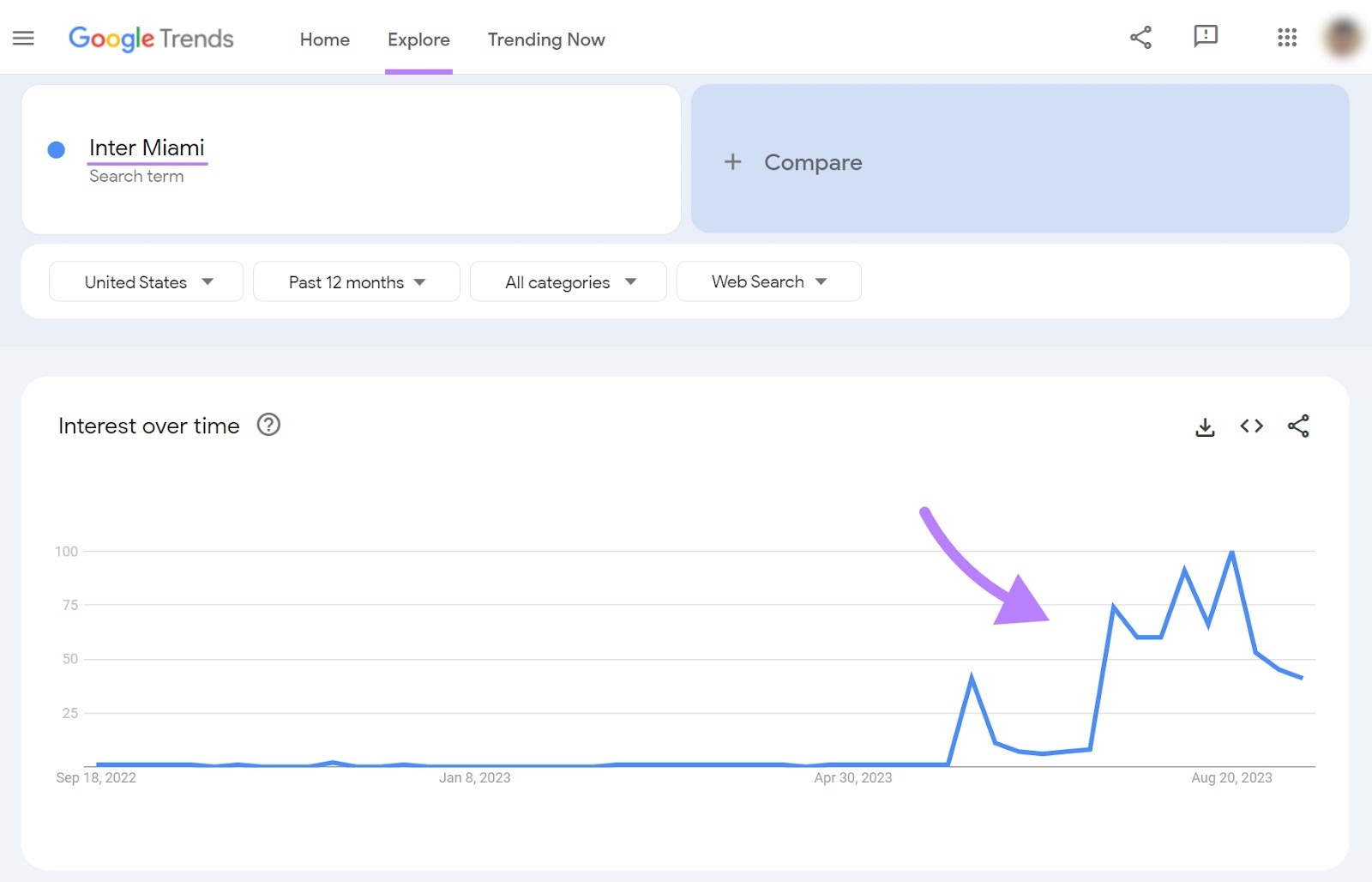This screenshot has width=1372, height=882.
Task: Open the hamburger main menu
Action: [x=23, y=39]
